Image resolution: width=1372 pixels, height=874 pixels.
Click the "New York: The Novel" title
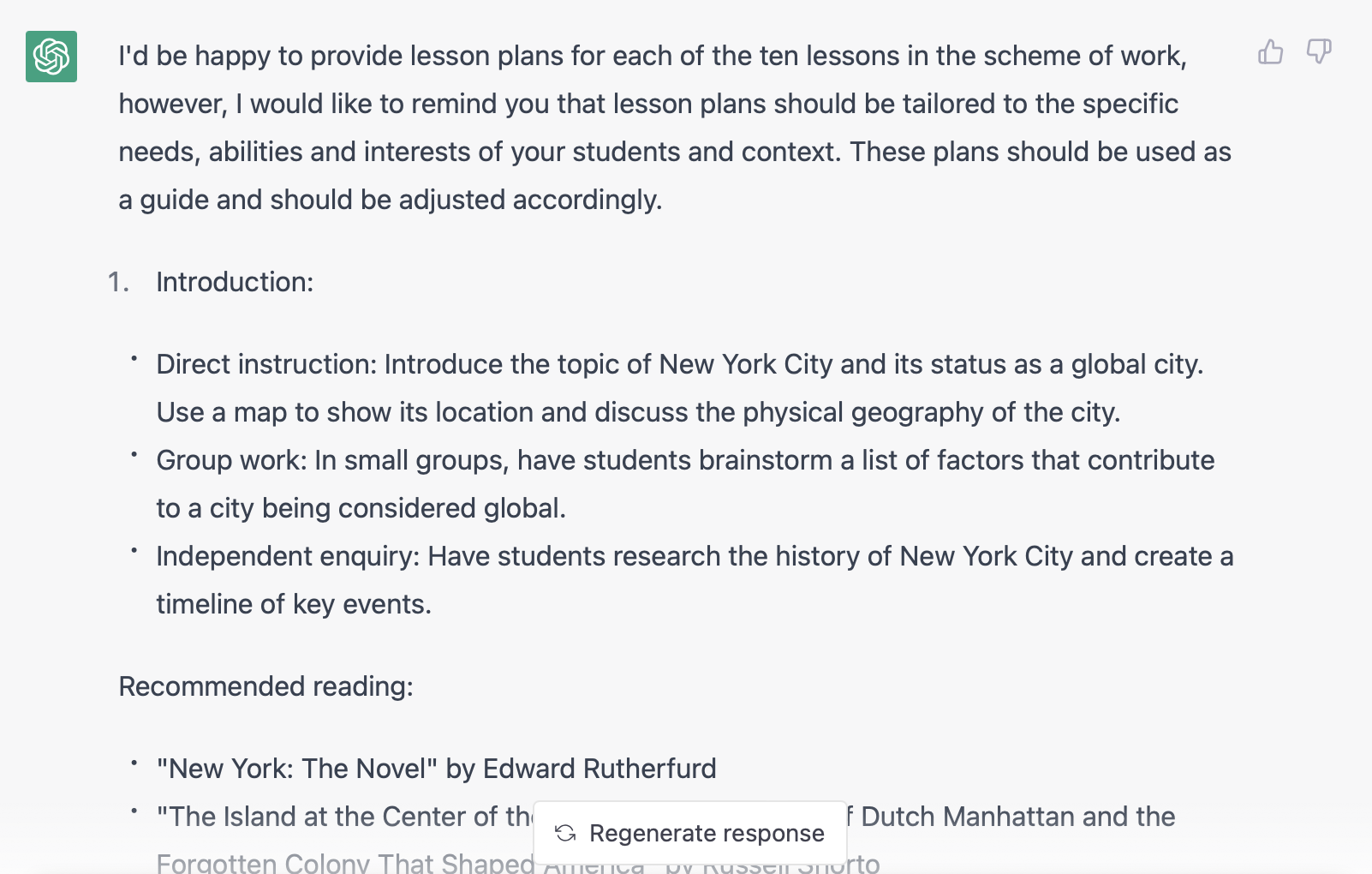pyautogui.click(x=297, y=769)
